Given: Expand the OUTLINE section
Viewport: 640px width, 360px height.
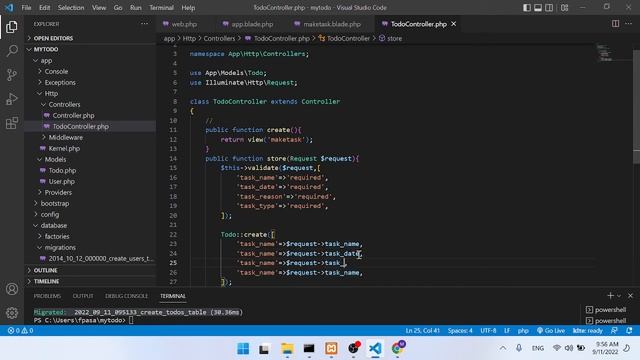Looking at the screenshot, I should [90, 270].
